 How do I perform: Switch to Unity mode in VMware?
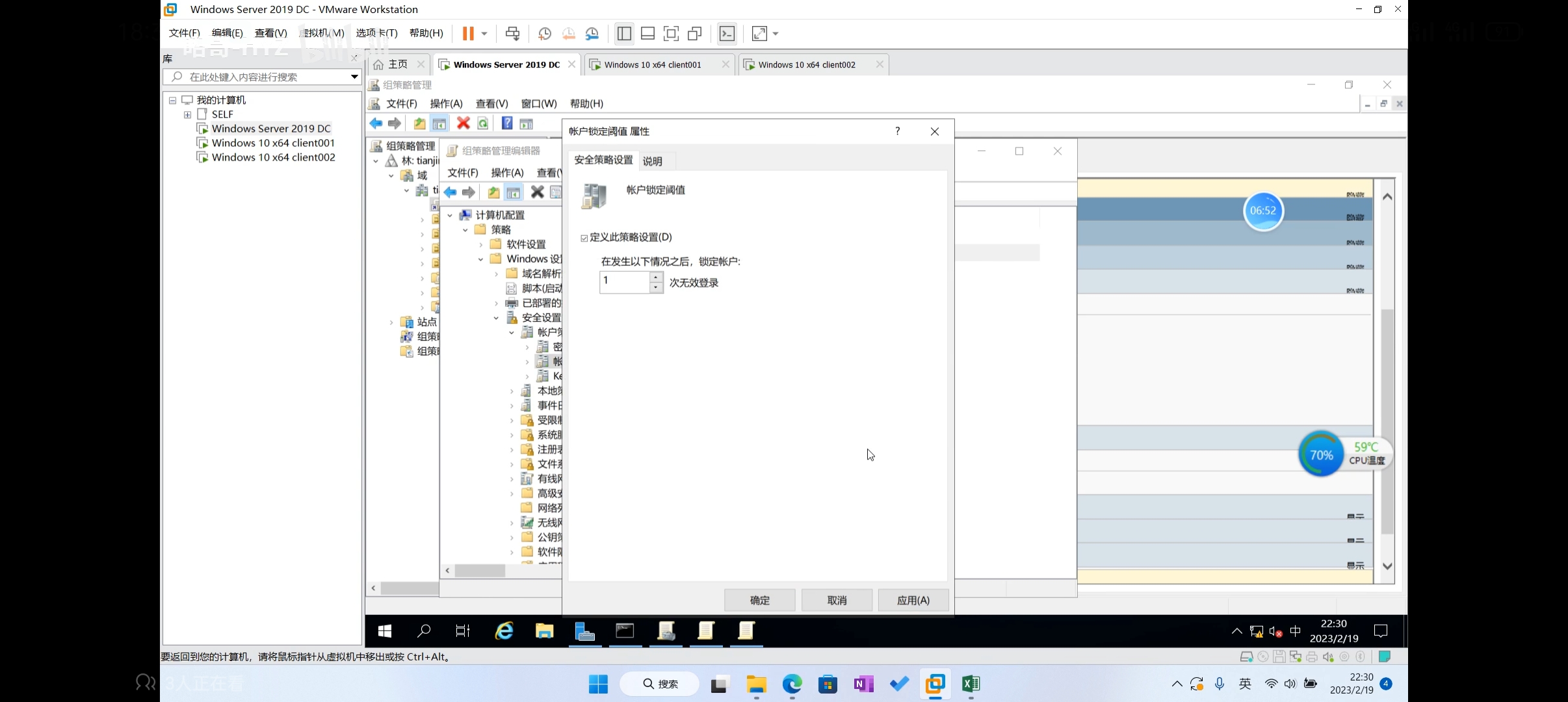click(694, 34)
